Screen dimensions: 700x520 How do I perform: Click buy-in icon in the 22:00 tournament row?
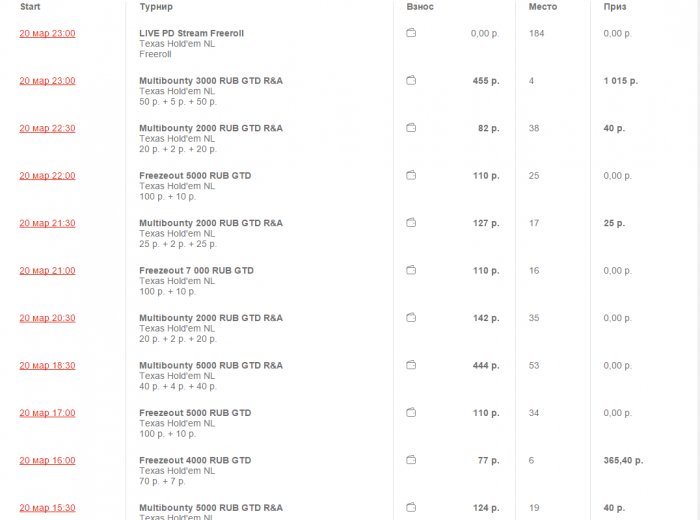(x=411, y=175)
